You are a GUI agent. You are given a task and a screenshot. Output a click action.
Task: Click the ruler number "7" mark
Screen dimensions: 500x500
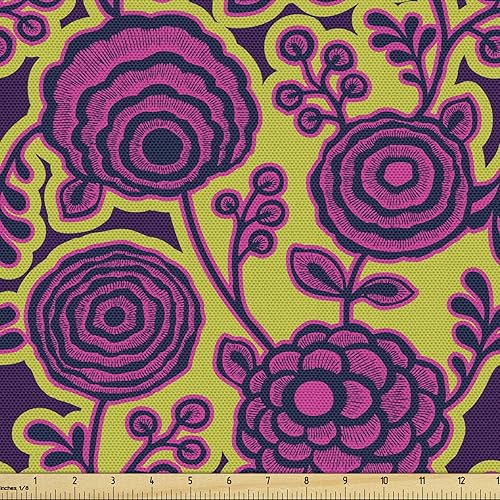pyautogui.click(x=268, y=480)
